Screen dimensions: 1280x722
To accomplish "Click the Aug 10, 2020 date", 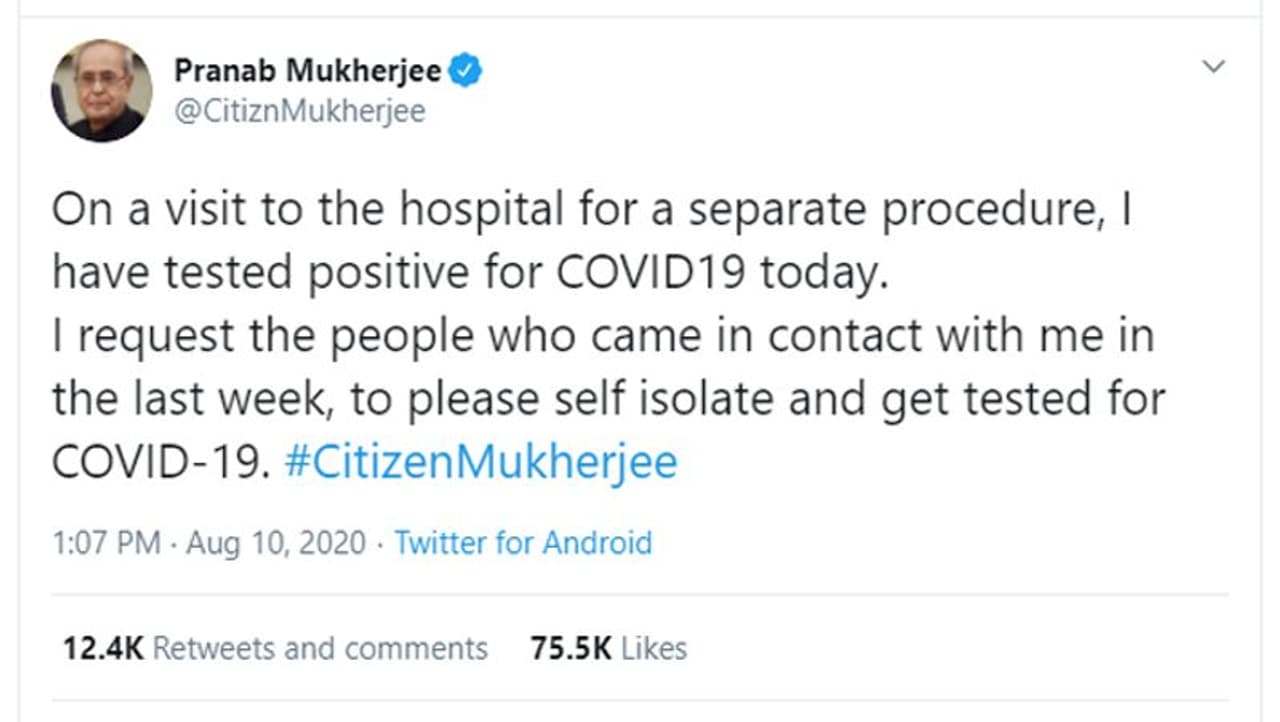I will tap(275, 543).
